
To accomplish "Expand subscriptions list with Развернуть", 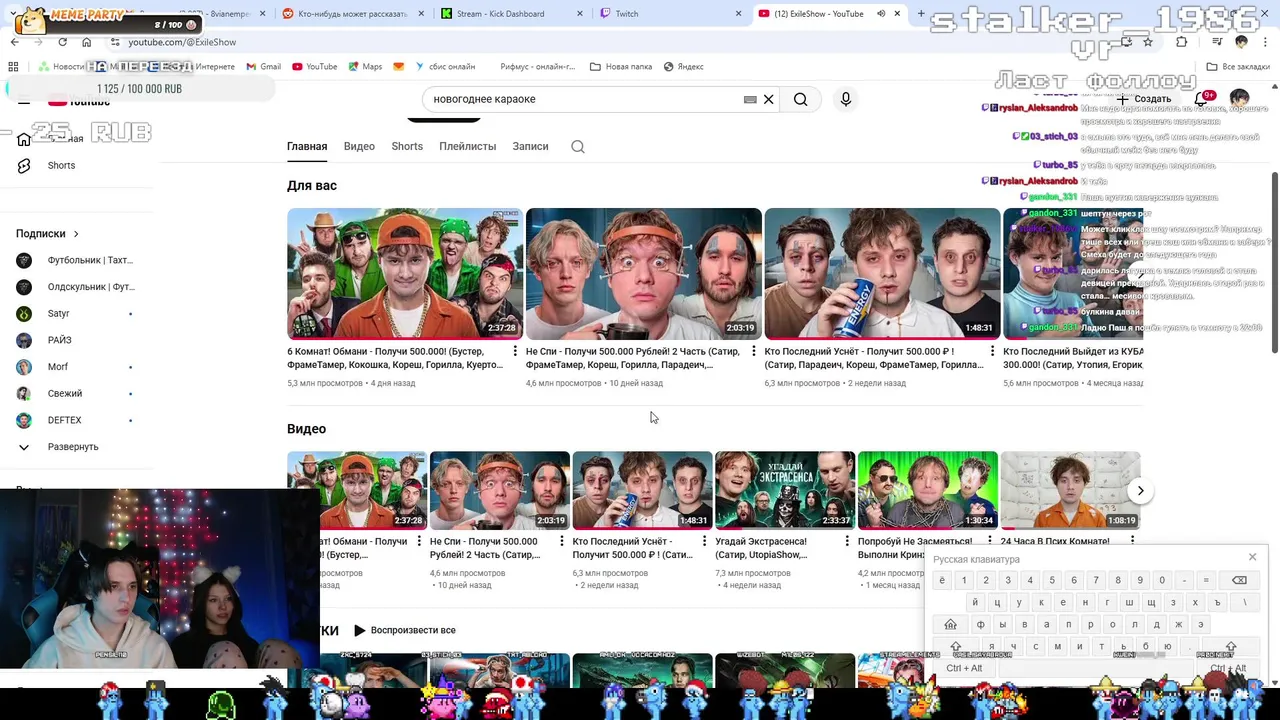I will coord(73,447).
